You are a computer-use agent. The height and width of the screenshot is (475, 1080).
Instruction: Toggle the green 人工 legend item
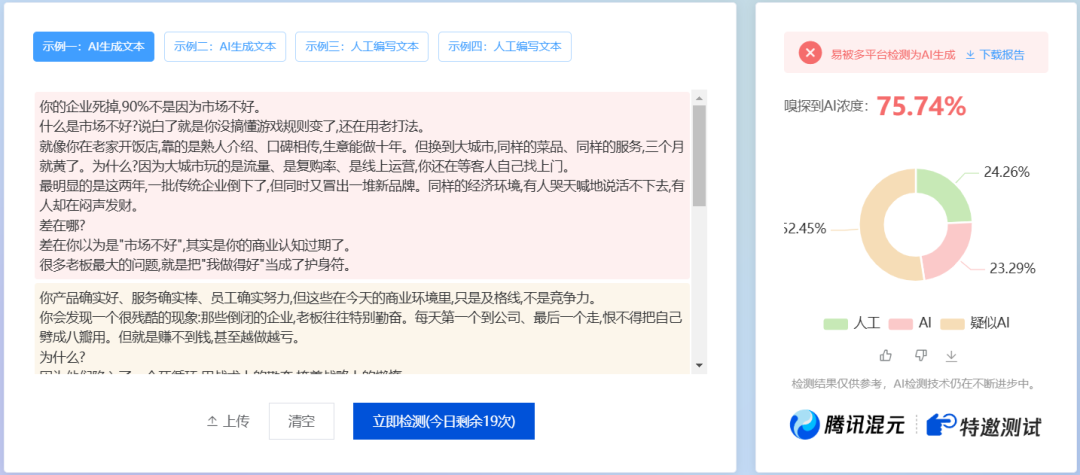(x=851, y=323)
